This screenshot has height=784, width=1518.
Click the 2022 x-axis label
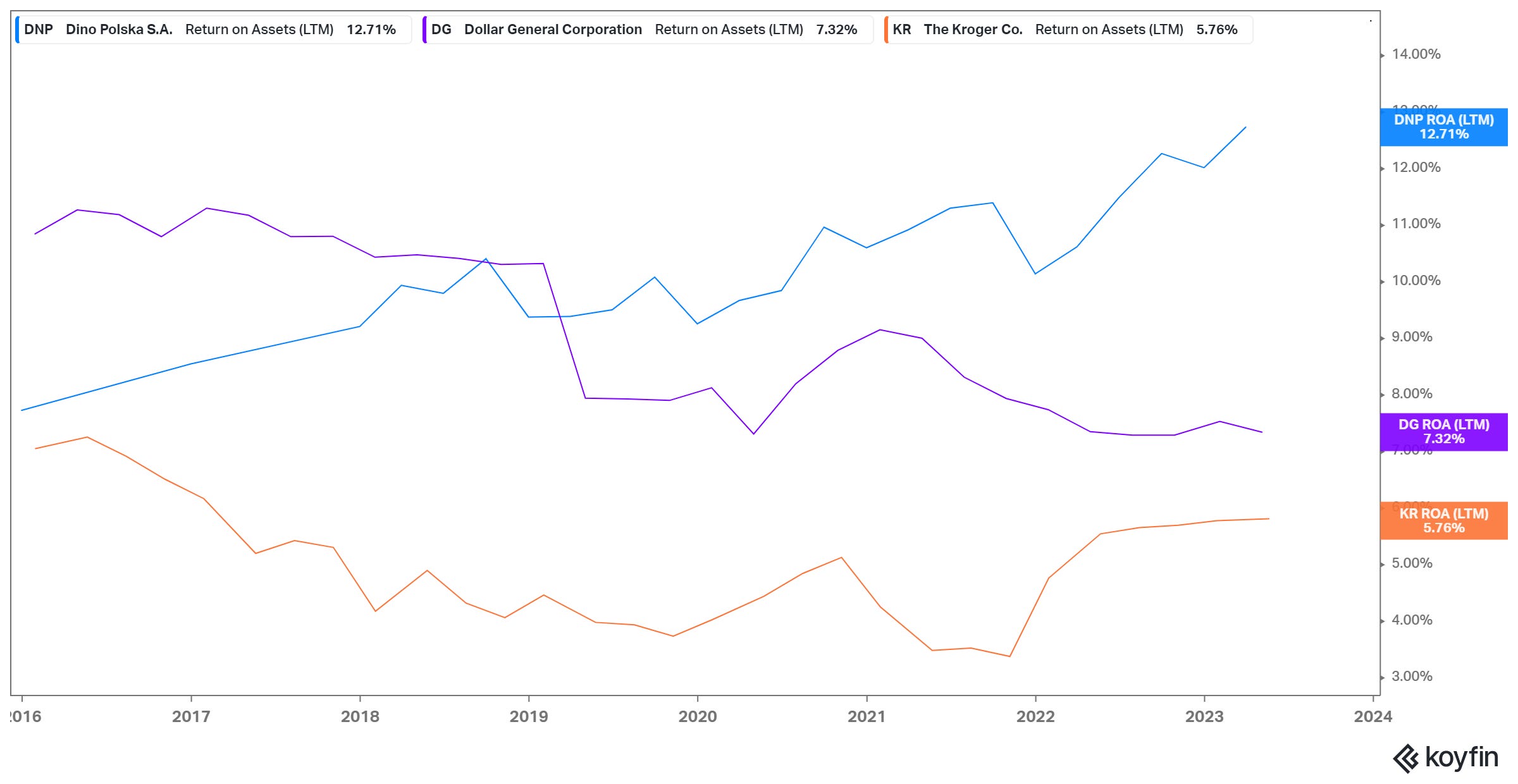[x=1035, y=716]
